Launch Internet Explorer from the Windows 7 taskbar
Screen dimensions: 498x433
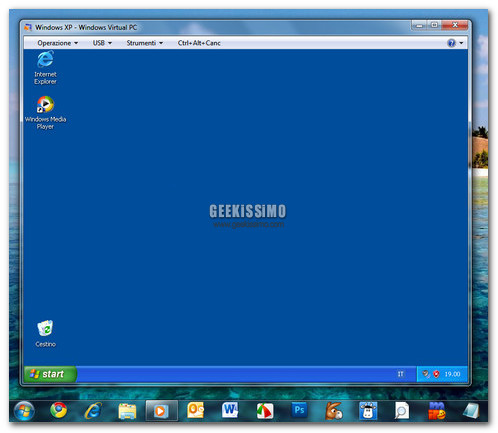93,411
